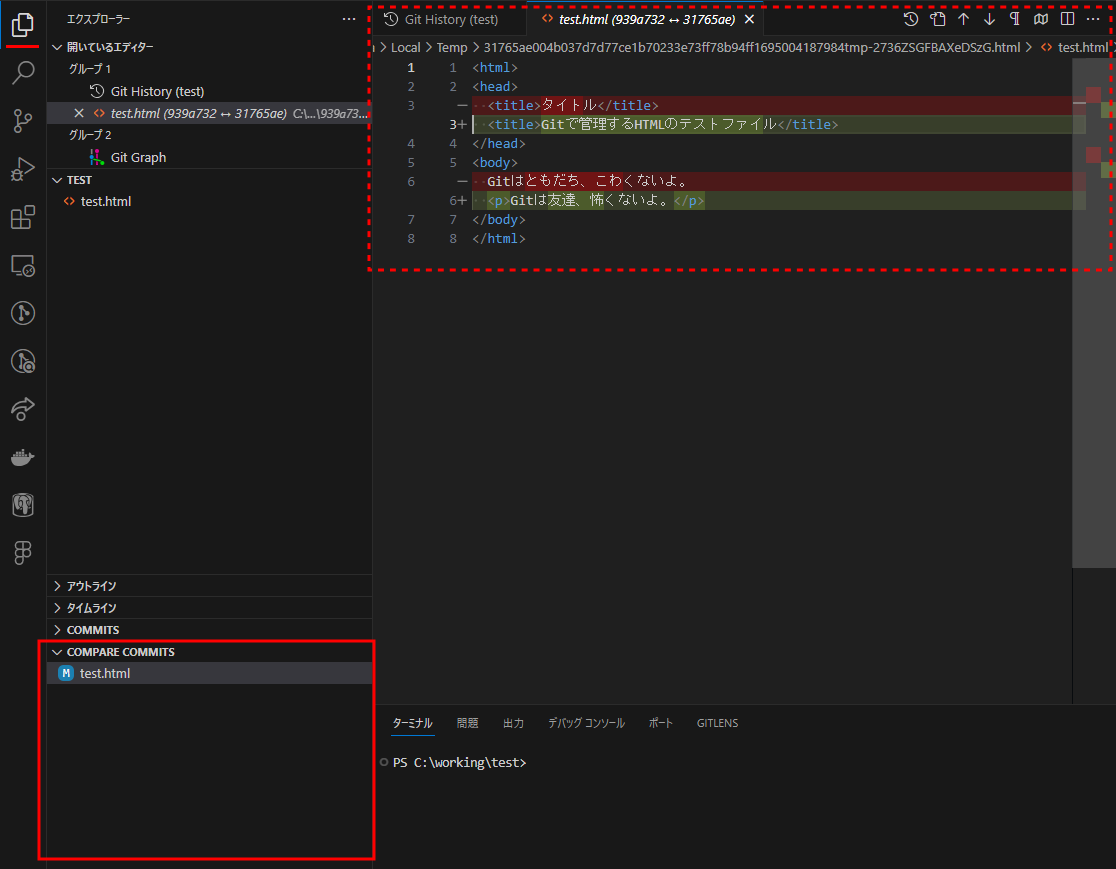This screenshot has width=1116, height=869.
Task: Click the </body> closing tag line
Action: coord(498,220)
